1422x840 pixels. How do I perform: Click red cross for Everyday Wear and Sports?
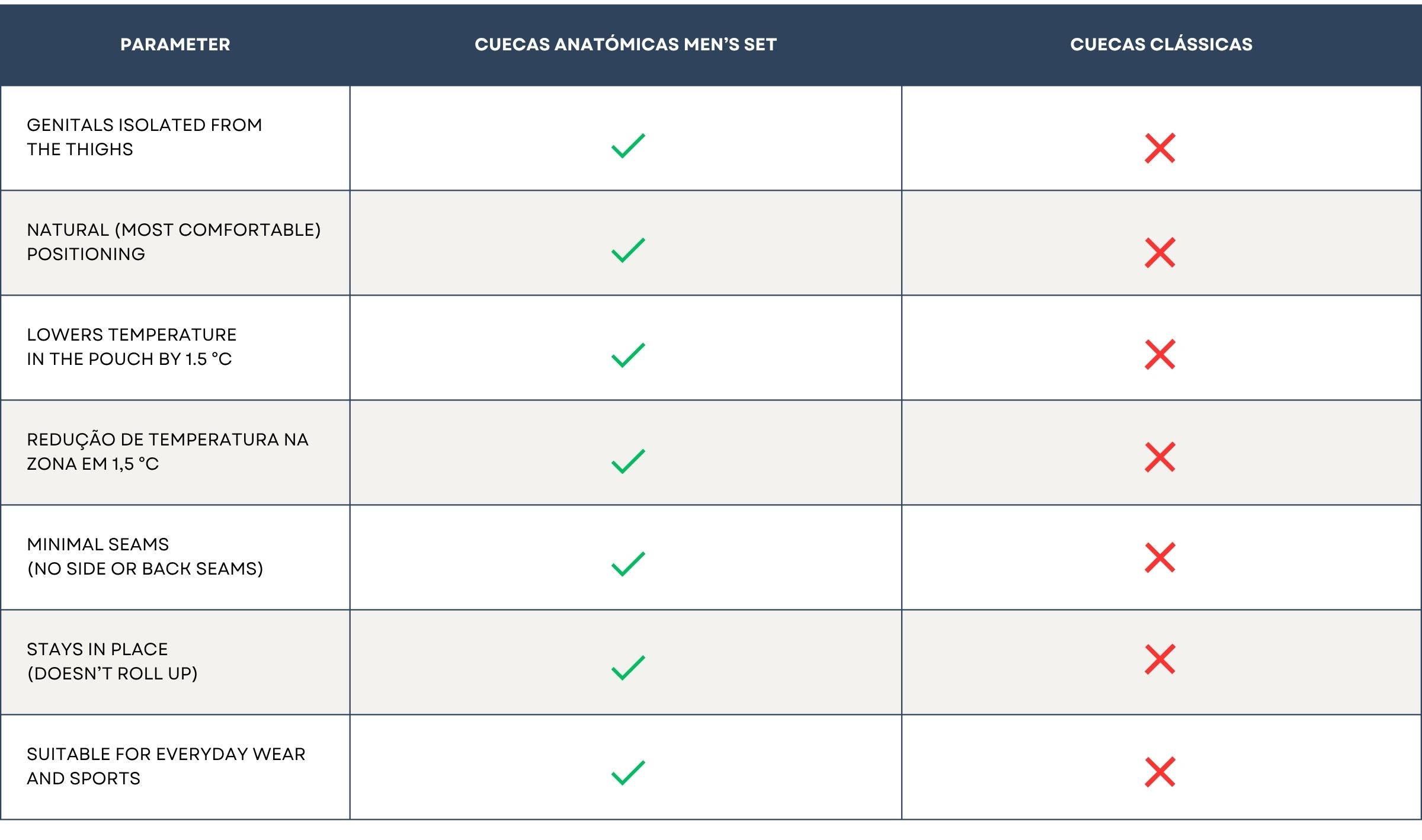[1160, 772]
